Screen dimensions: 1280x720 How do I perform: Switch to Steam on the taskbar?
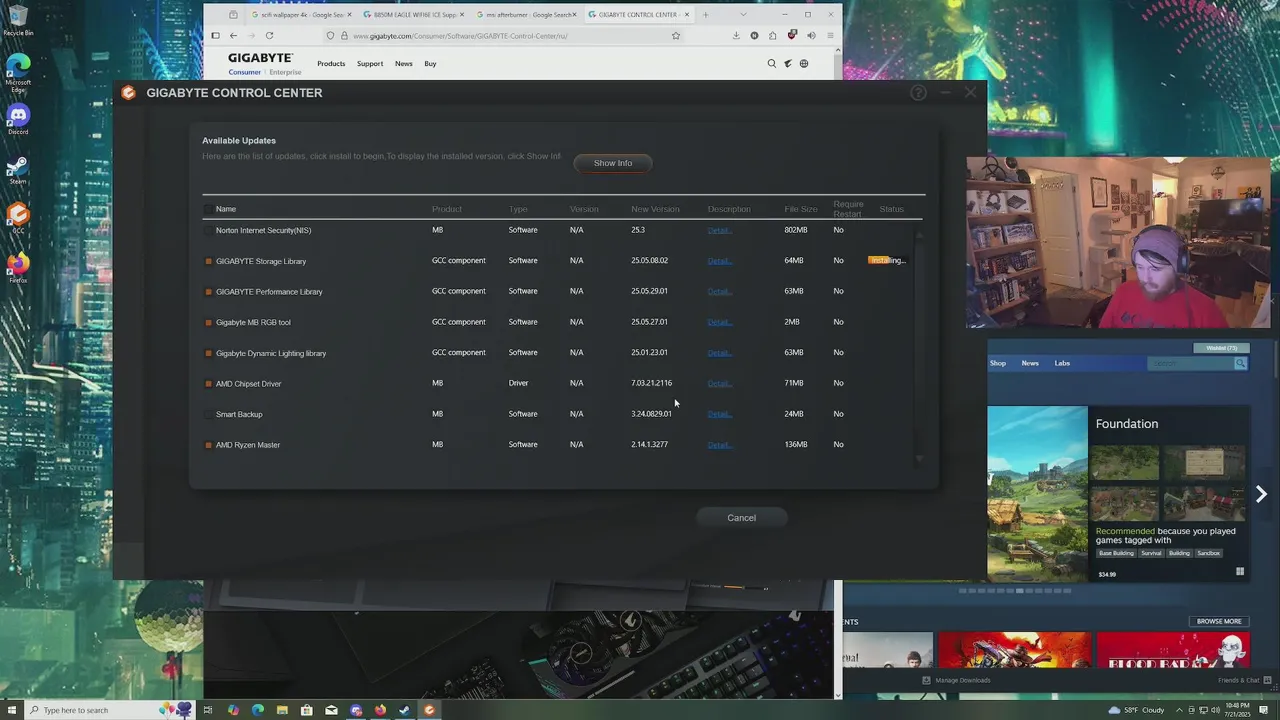click(404, 710)
